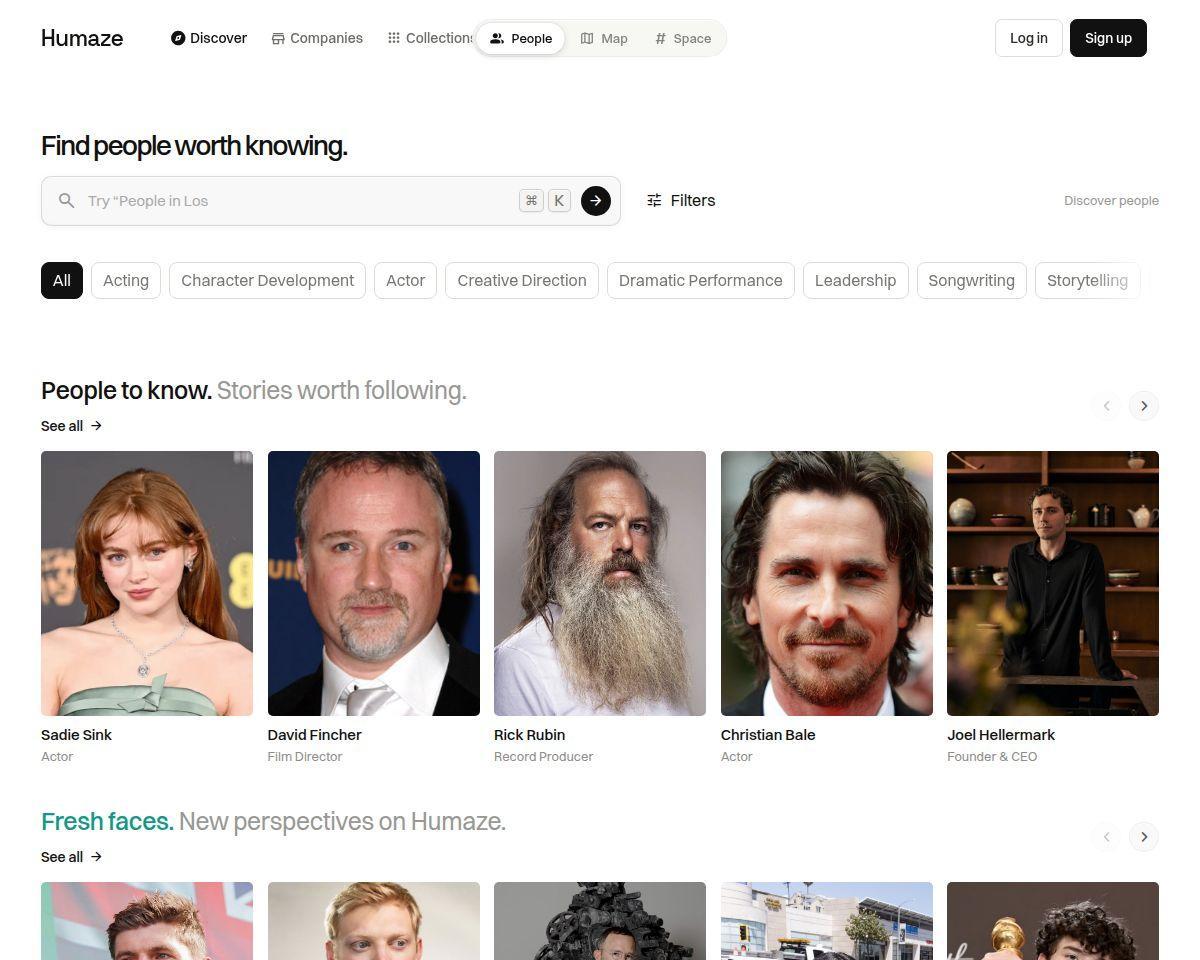This screenshot has width=1200, height=960.
Task: Submit search with the arrow button
Action: click(596, 201)
